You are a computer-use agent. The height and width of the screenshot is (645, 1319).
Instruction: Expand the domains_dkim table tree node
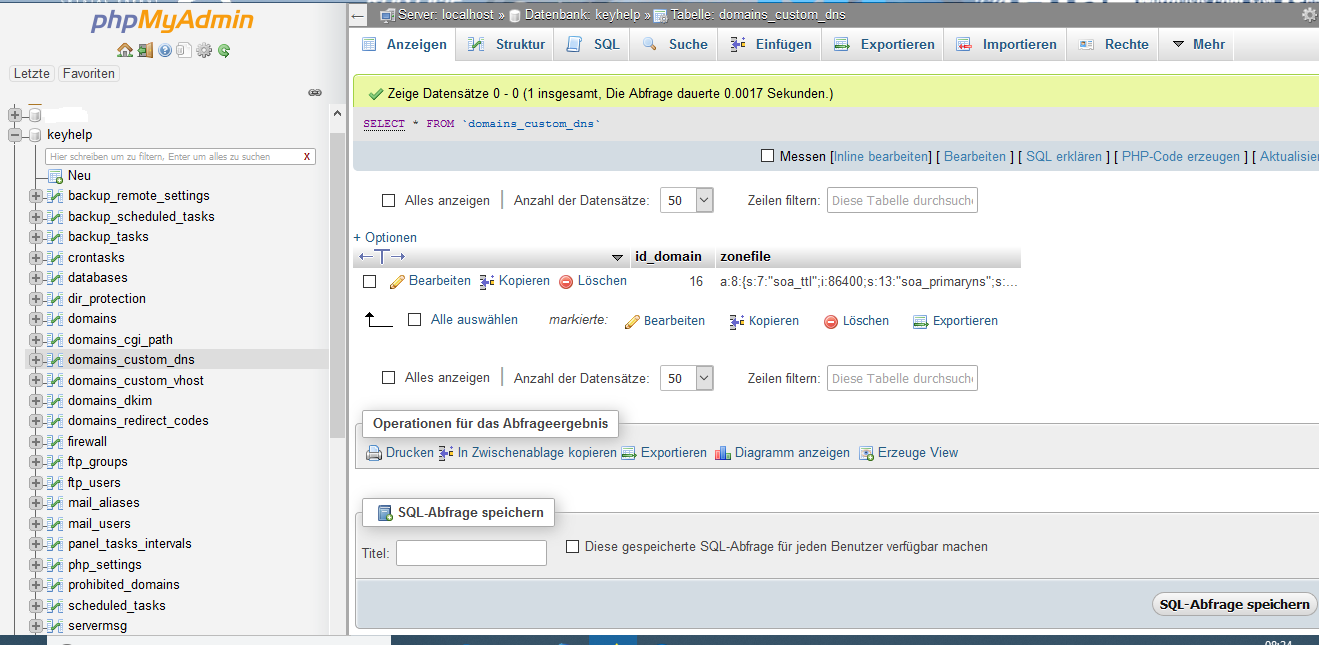[36, 401]
